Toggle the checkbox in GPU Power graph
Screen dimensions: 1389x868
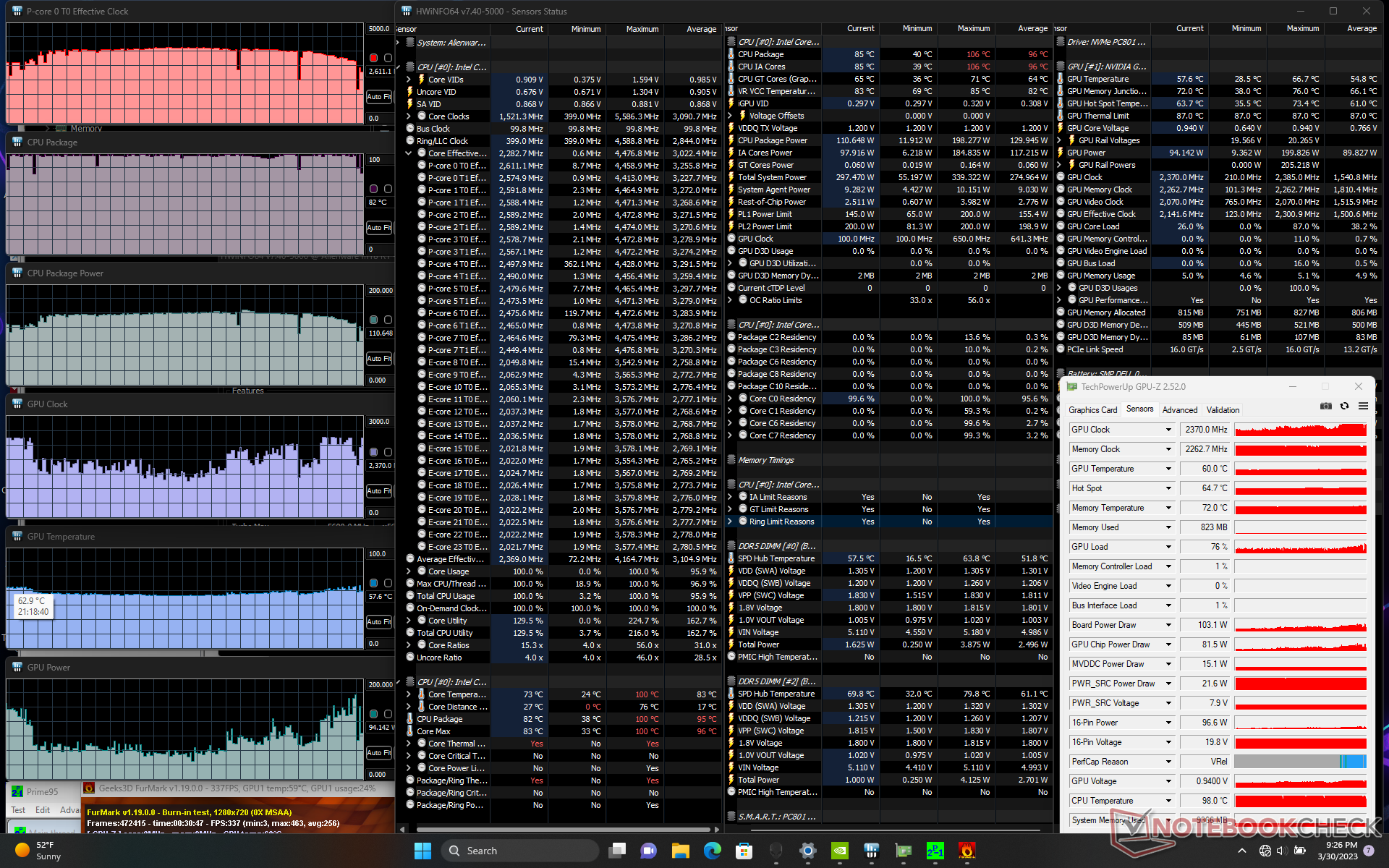click(x=388, y=714)
